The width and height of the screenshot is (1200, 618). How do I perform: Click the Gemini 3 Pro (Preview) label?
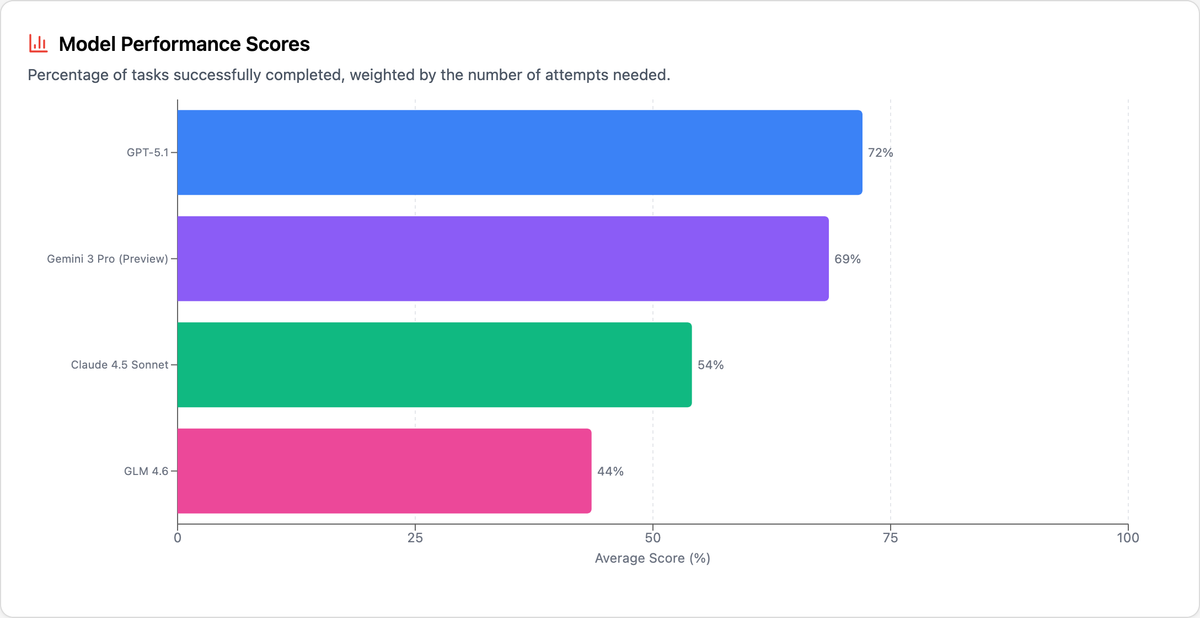click(107, 259)
